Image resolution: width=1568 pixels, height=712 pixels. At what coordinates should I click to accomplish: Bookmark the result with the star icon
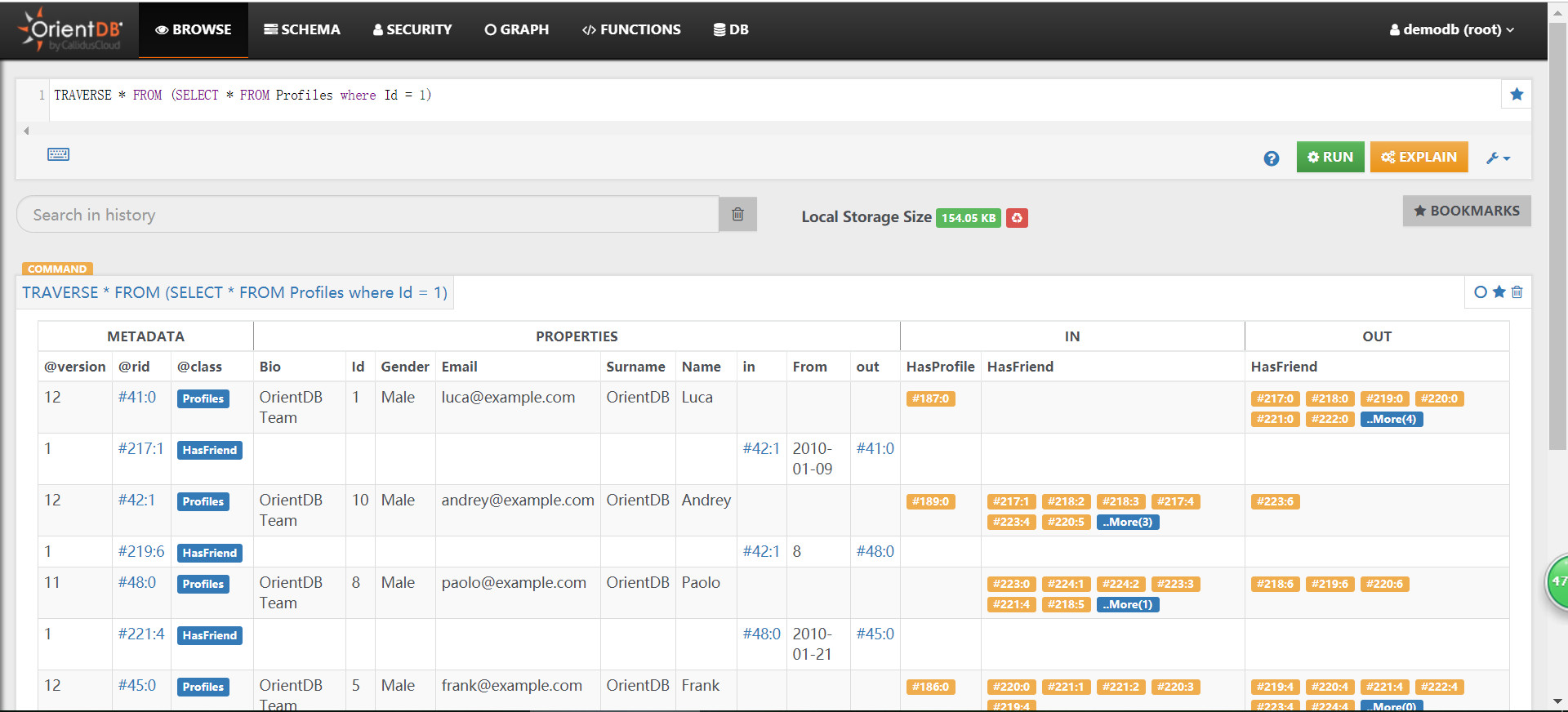pos(1499,291)
